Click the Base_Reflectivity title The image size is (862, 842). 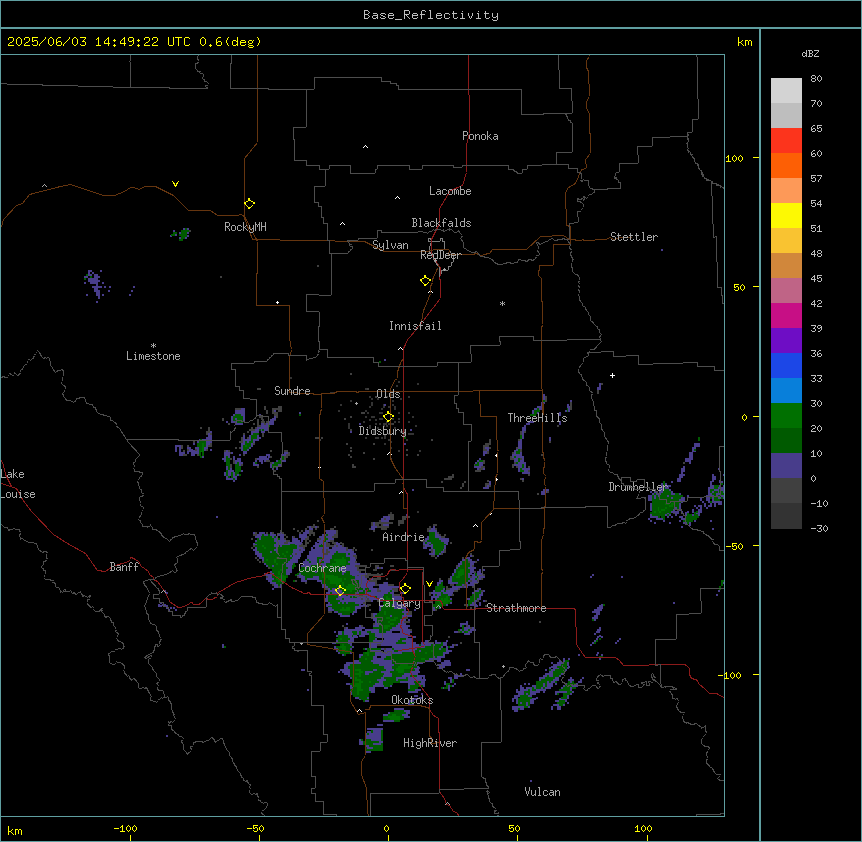pos(431,15)
